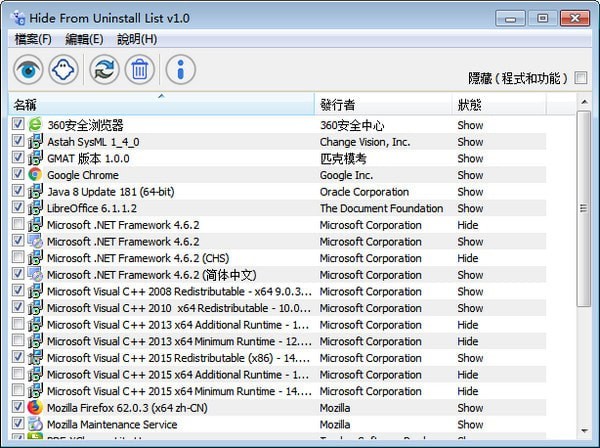
Task: Click the blue Info toolbar icon
Action: (x=180, y=69)
